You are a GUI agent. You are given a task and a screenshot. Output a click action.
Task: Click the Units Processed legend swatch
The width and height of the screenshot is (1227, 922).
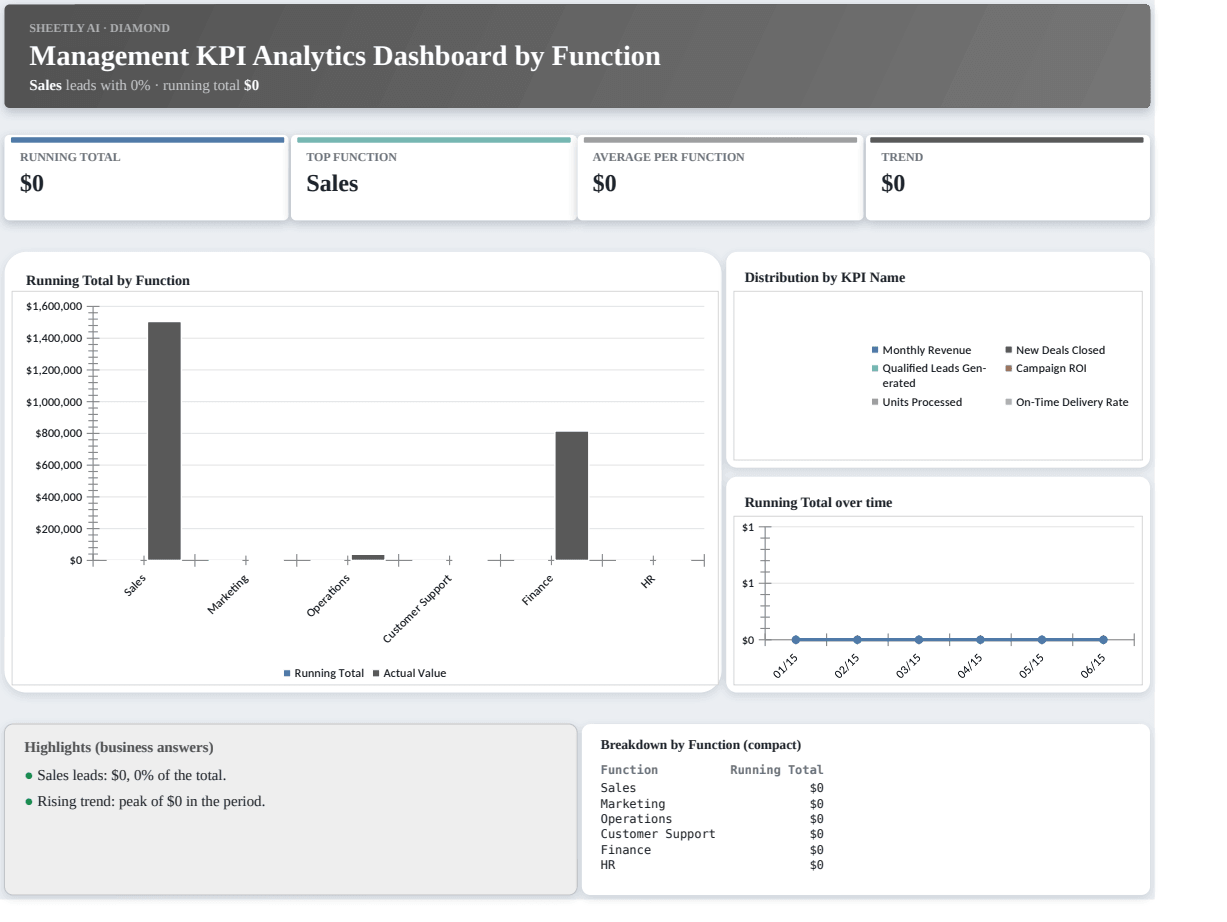tap(875, 402)
